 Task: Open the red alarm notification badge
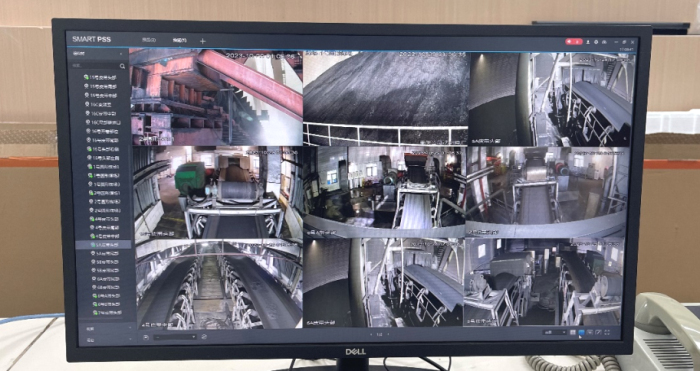(574, 42)
